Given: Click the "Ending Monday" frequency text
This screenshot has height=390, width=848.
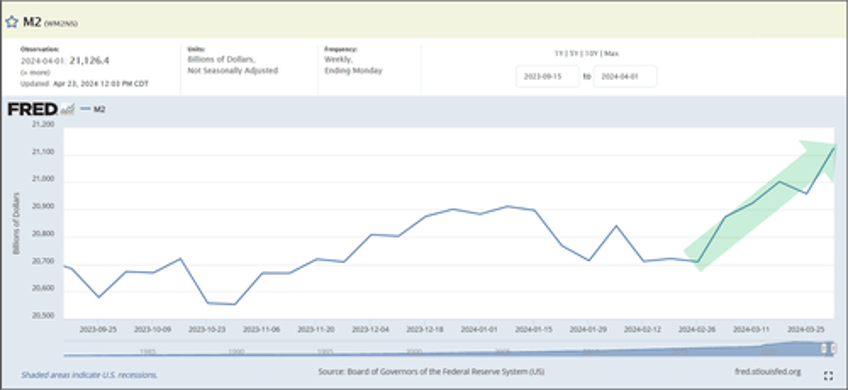Looking at the screenshot, I should [353, 71].
